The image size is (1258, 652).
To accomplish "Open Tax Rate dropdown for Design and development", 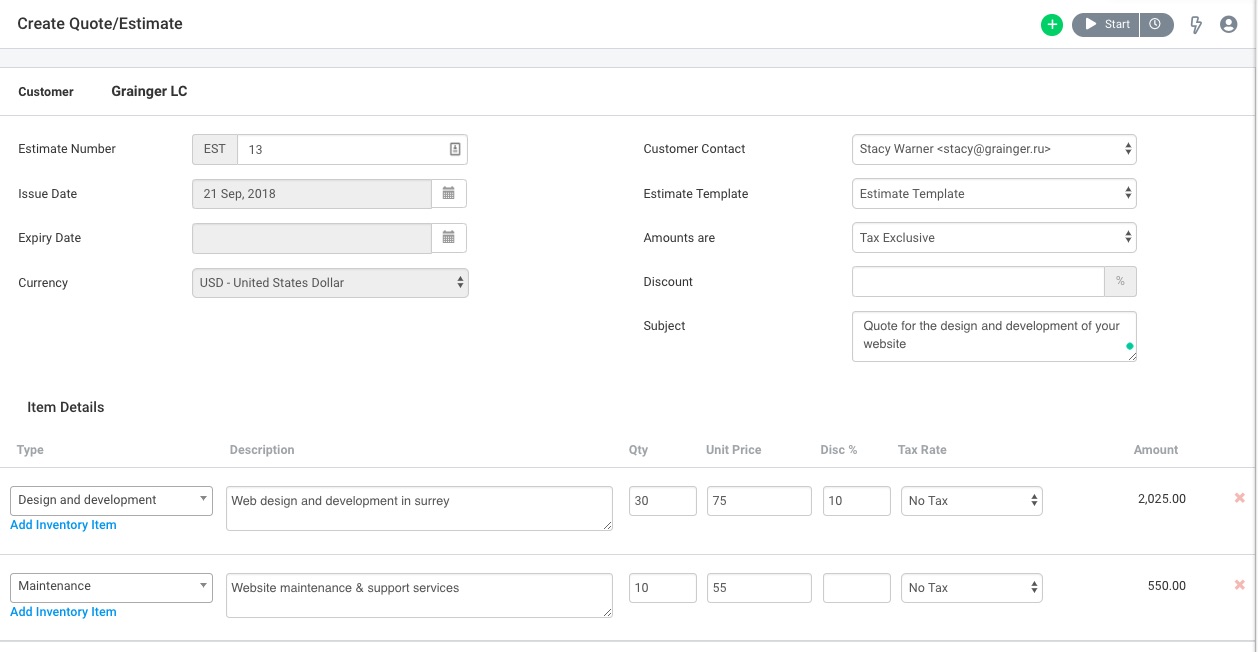I will pos(972,501).
